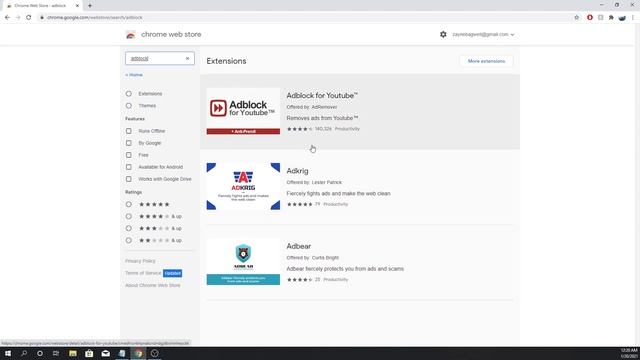Open the Extensions puzzle-piece menu
Viewport: 640px width, 360px height.
(x=611, y=18)
